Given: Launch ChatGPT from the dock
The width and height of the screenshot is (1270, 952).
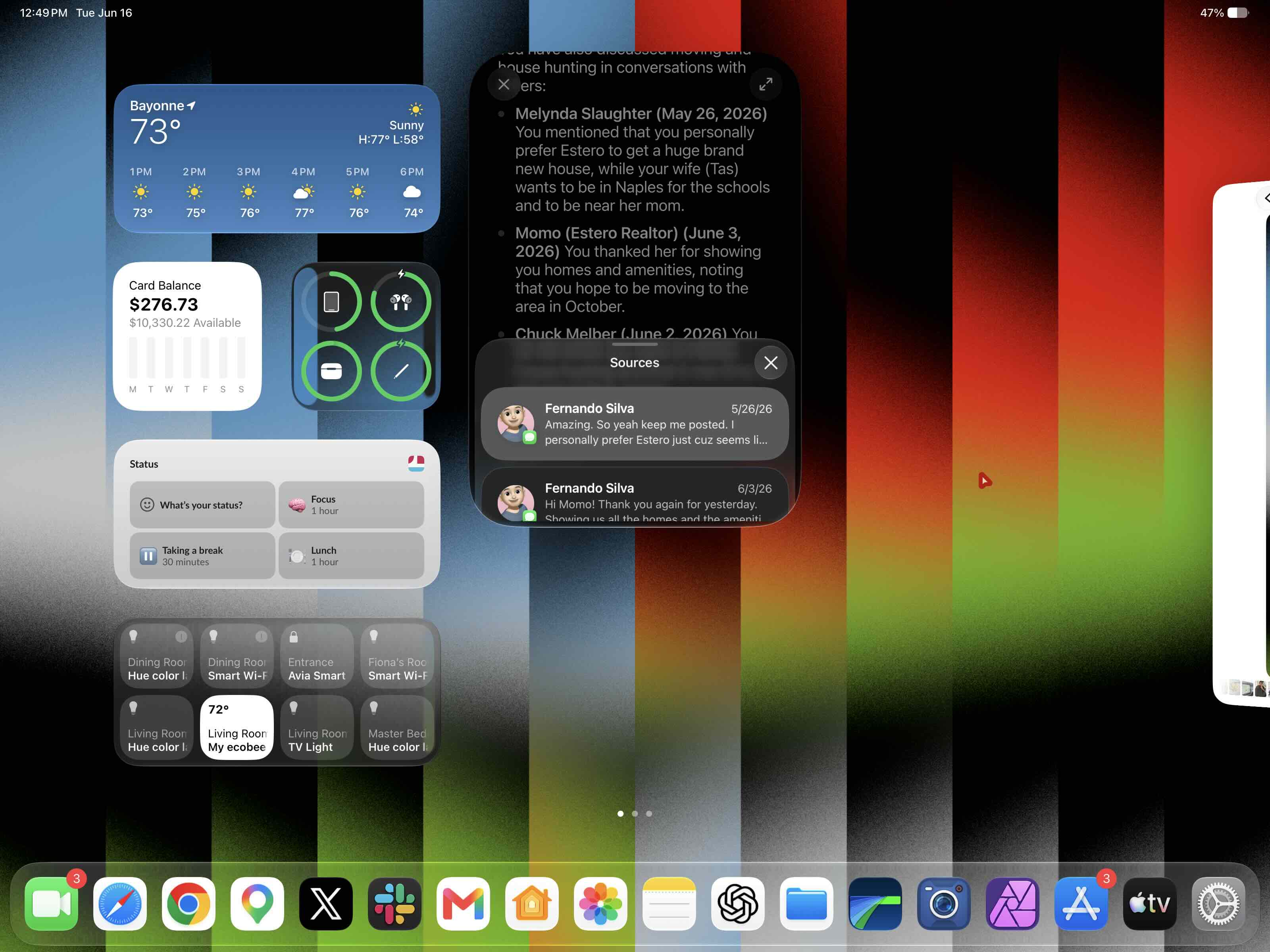Looking at the screenshot, I should point(738,903).
